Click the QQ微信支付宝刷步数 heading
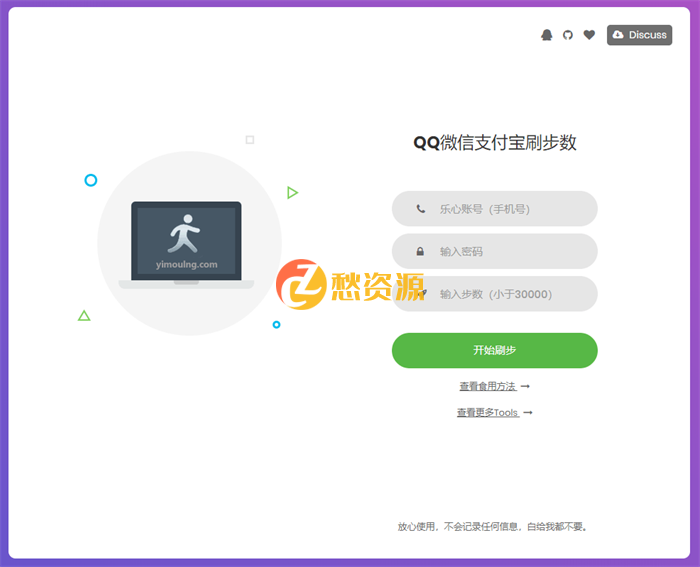700x567 pixels. (x=495, y=143)
